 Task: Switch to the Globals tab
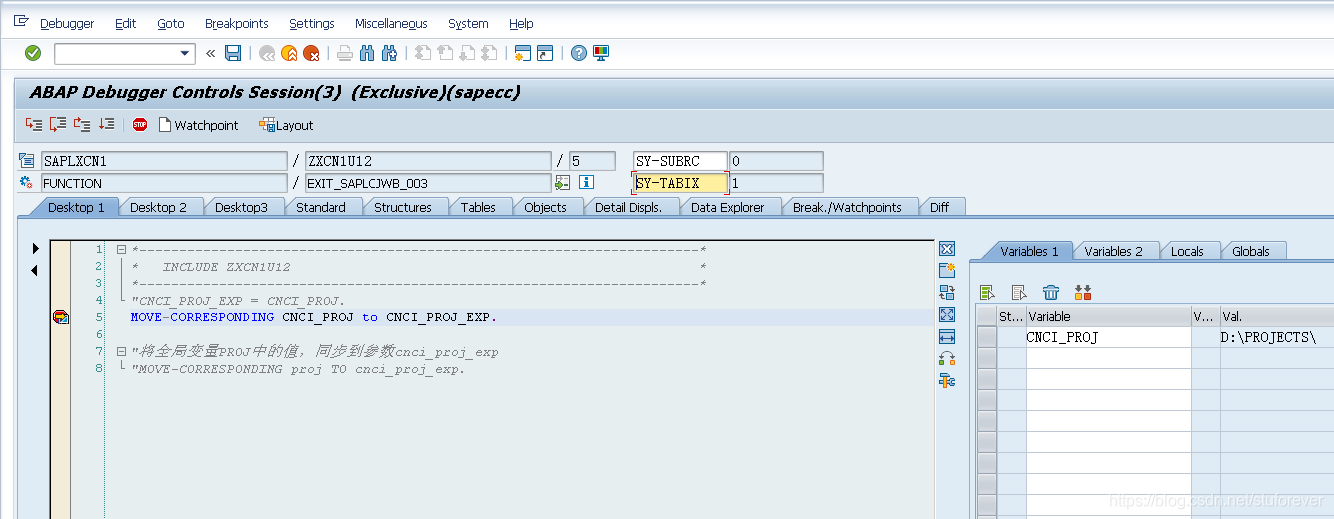point(1251,251)
